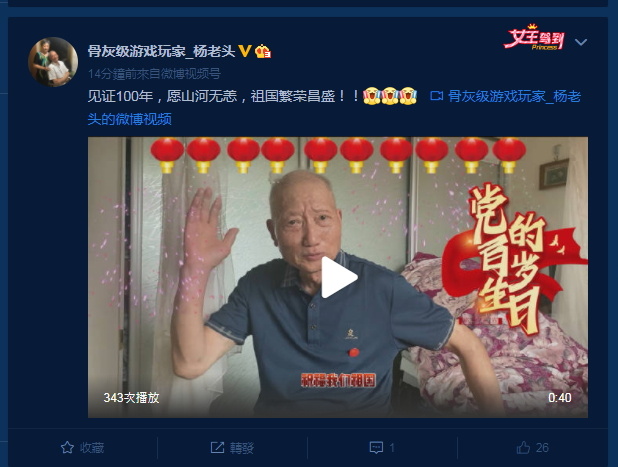Click the 收藏 favorite label
618x467 pixels.
point(92,448)
